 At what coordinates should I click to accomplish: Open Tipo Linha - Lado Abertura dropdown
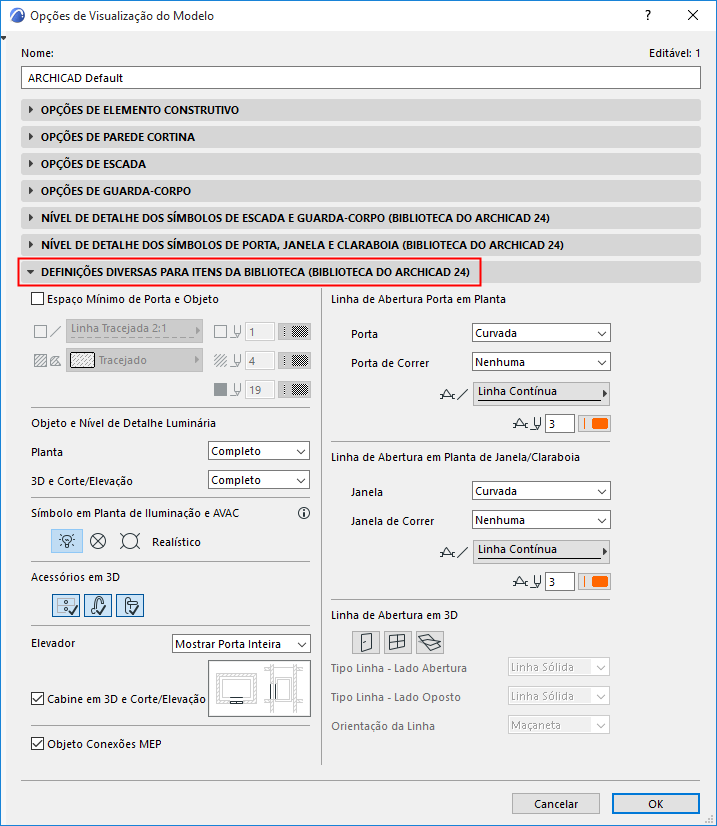pos(558,667)
